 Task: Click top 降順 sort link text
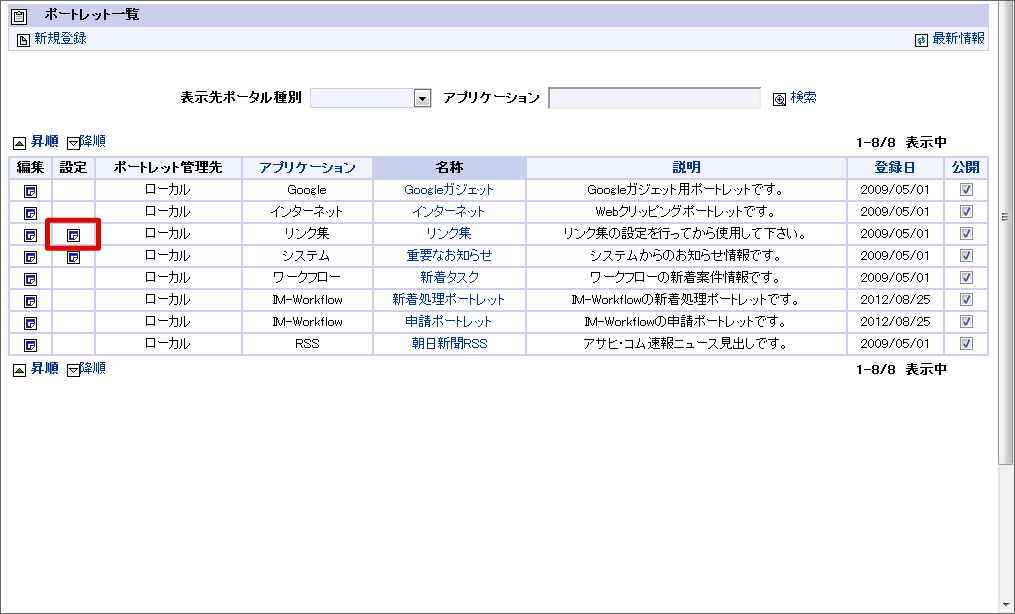click(x=93, y=141)
